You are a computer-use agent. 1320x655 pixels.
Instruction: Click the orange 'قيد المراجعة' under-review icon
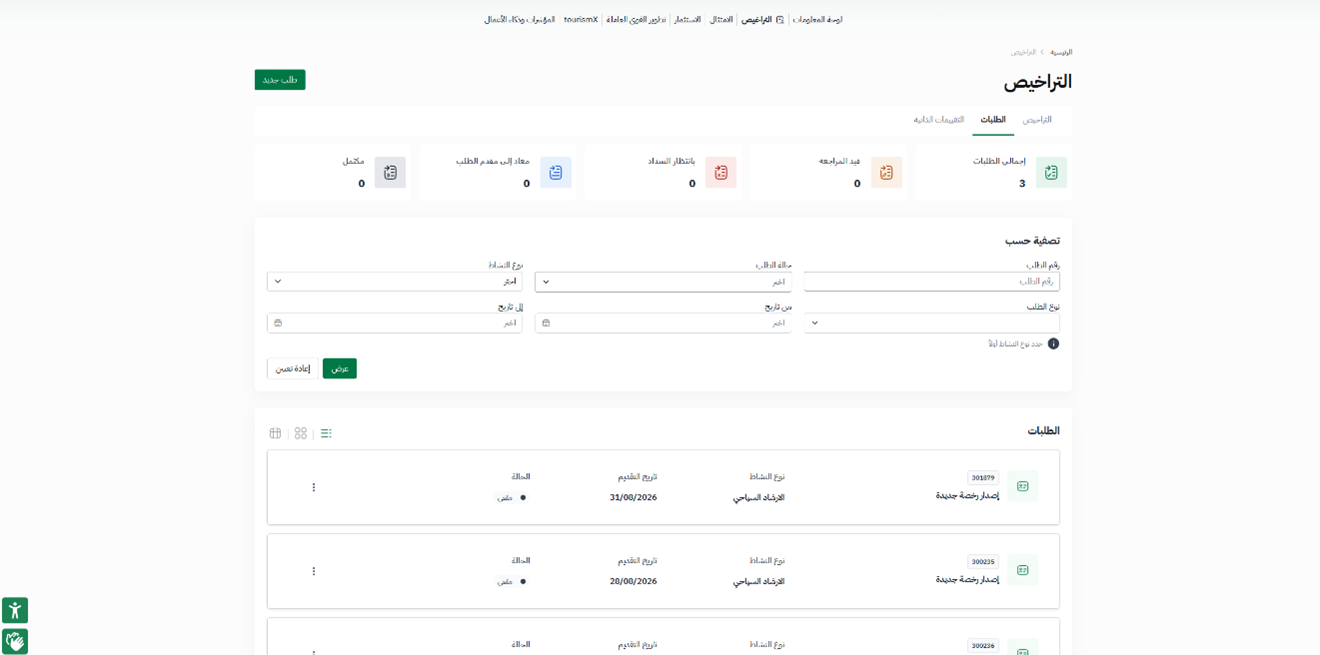click(x=886, y=172)
